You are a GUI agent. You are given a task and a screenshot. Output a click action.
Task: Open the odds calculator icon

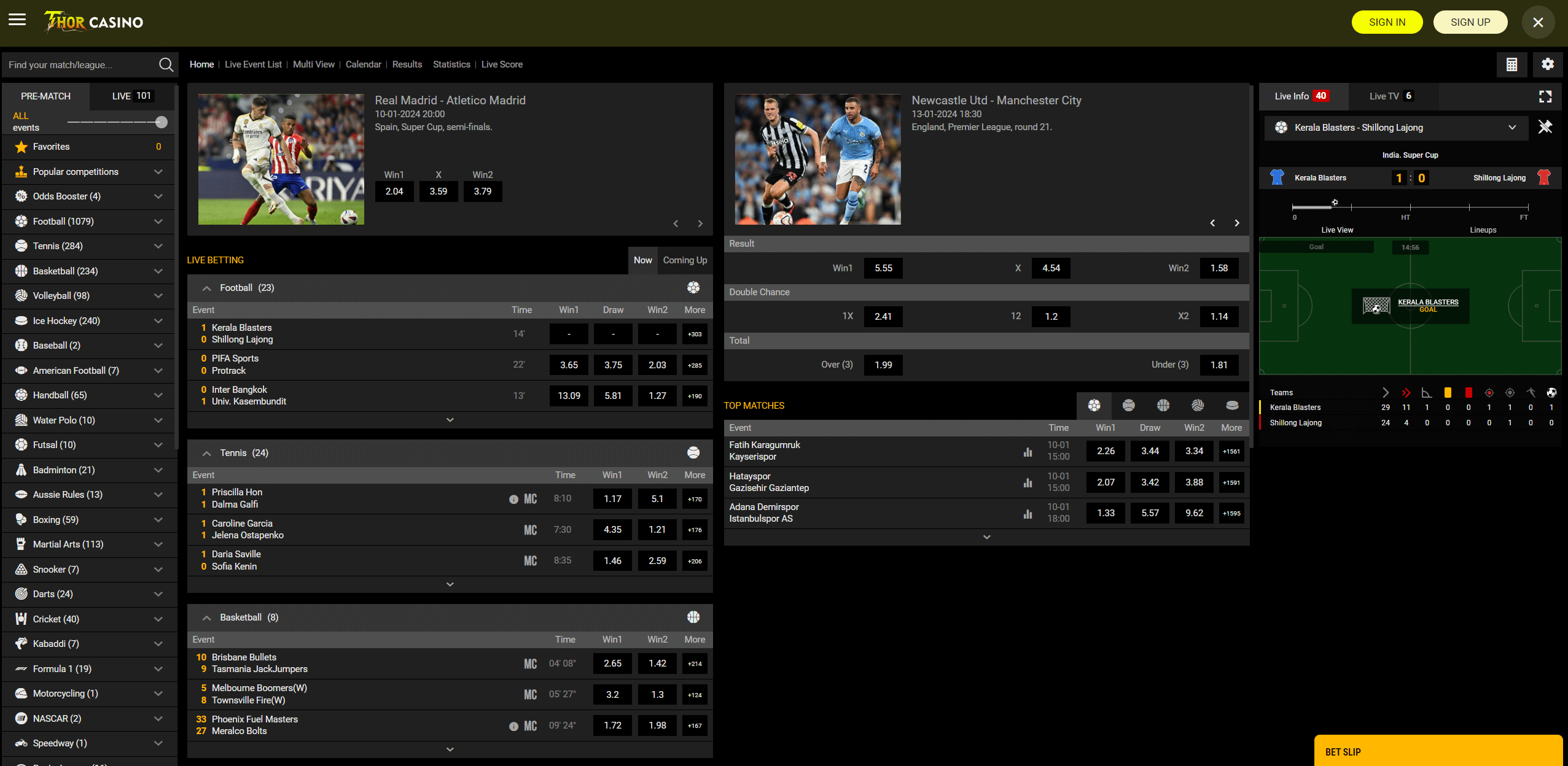(x=1511, y=64)
